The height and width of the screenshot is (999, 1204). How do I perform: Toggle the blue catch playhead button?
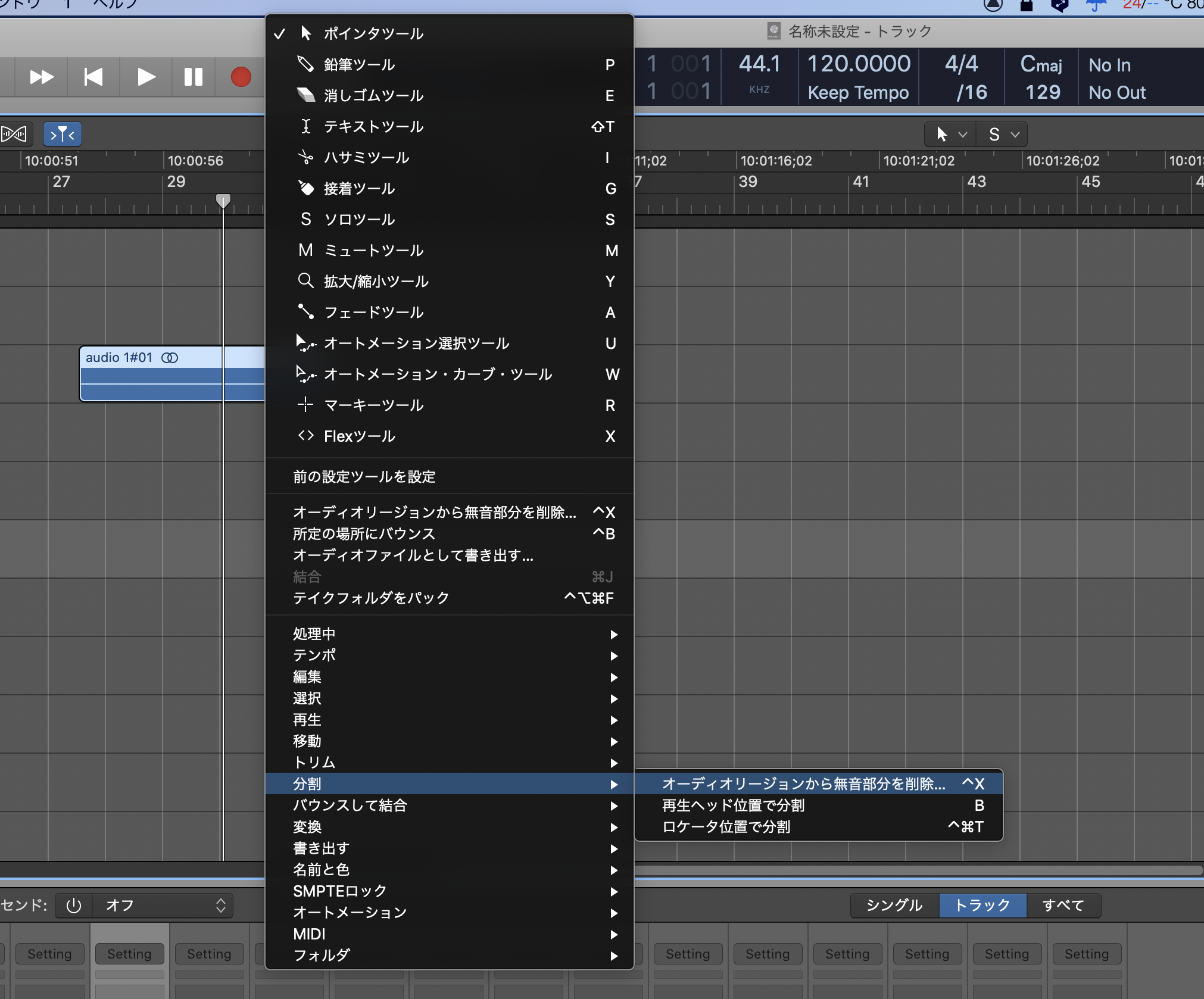(63, 135)
